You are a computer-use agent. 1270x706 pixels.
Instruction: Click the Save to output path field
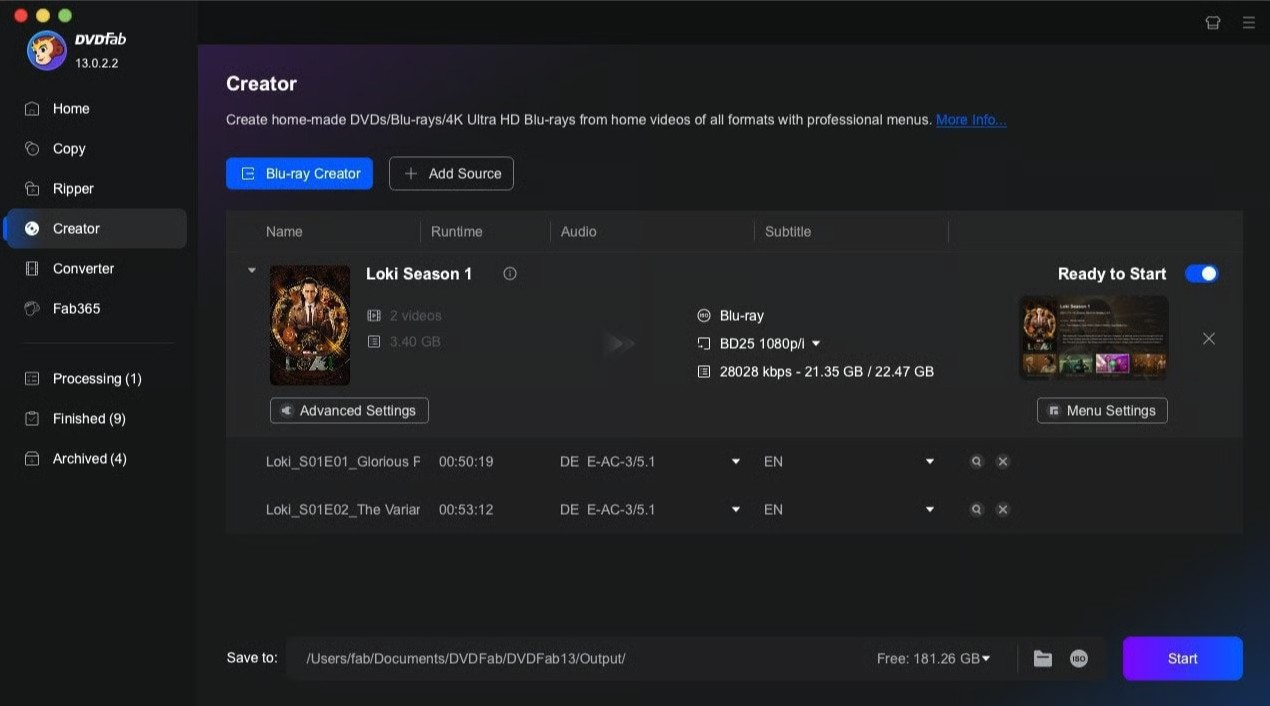click(x=580, y=658)
